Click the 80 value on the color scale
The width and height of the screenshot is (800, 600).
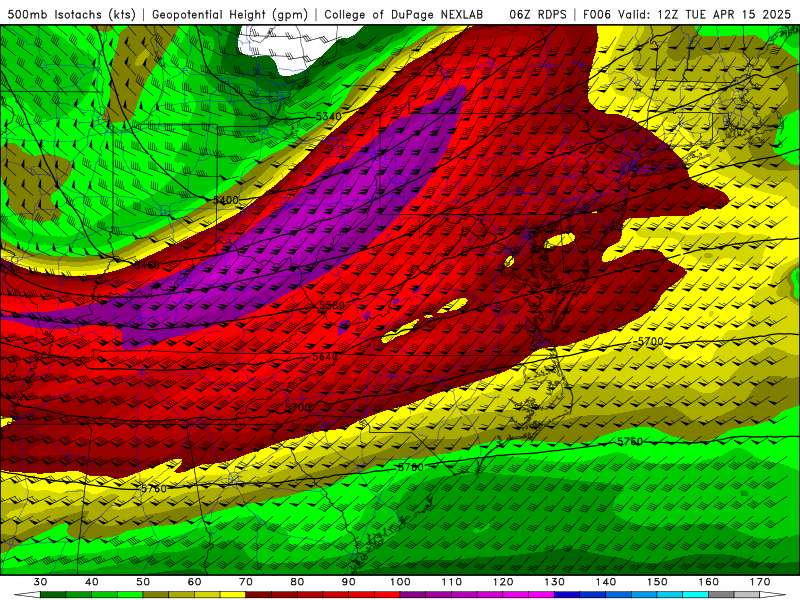pos(297,582)
